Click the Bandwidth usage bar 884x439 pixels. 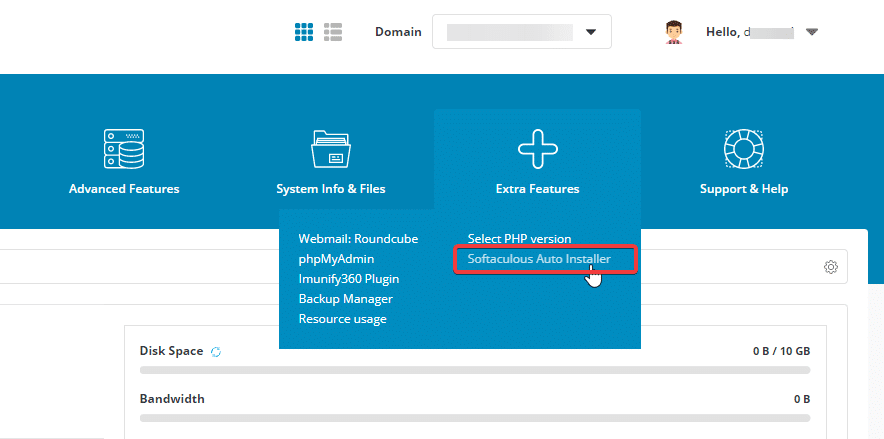coord(474,417)
